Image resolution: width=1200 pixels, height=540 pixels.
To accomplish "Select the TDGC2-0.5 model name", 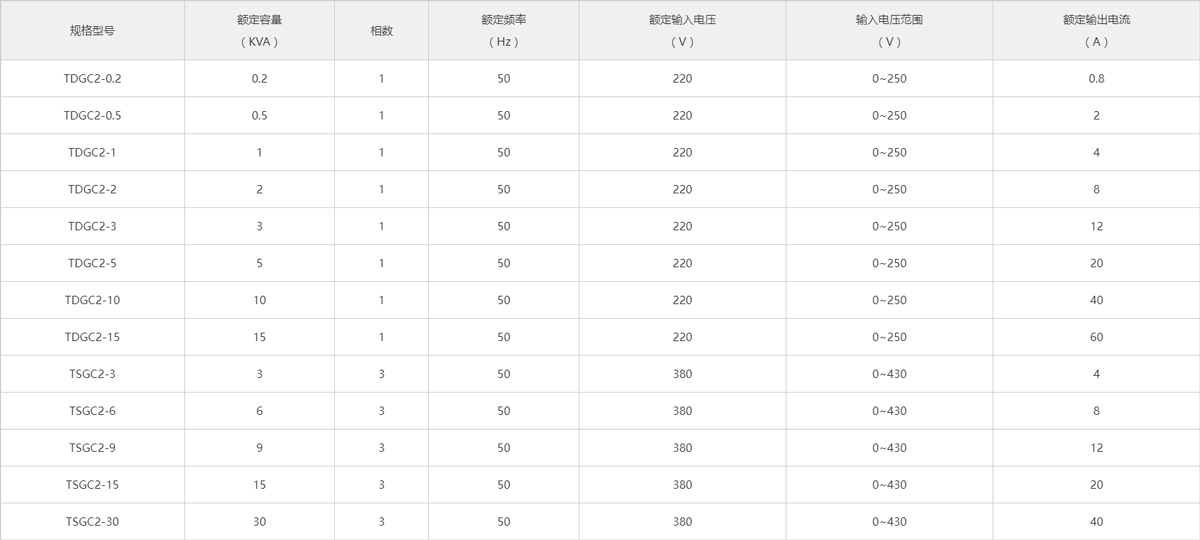I will point(92,115).
